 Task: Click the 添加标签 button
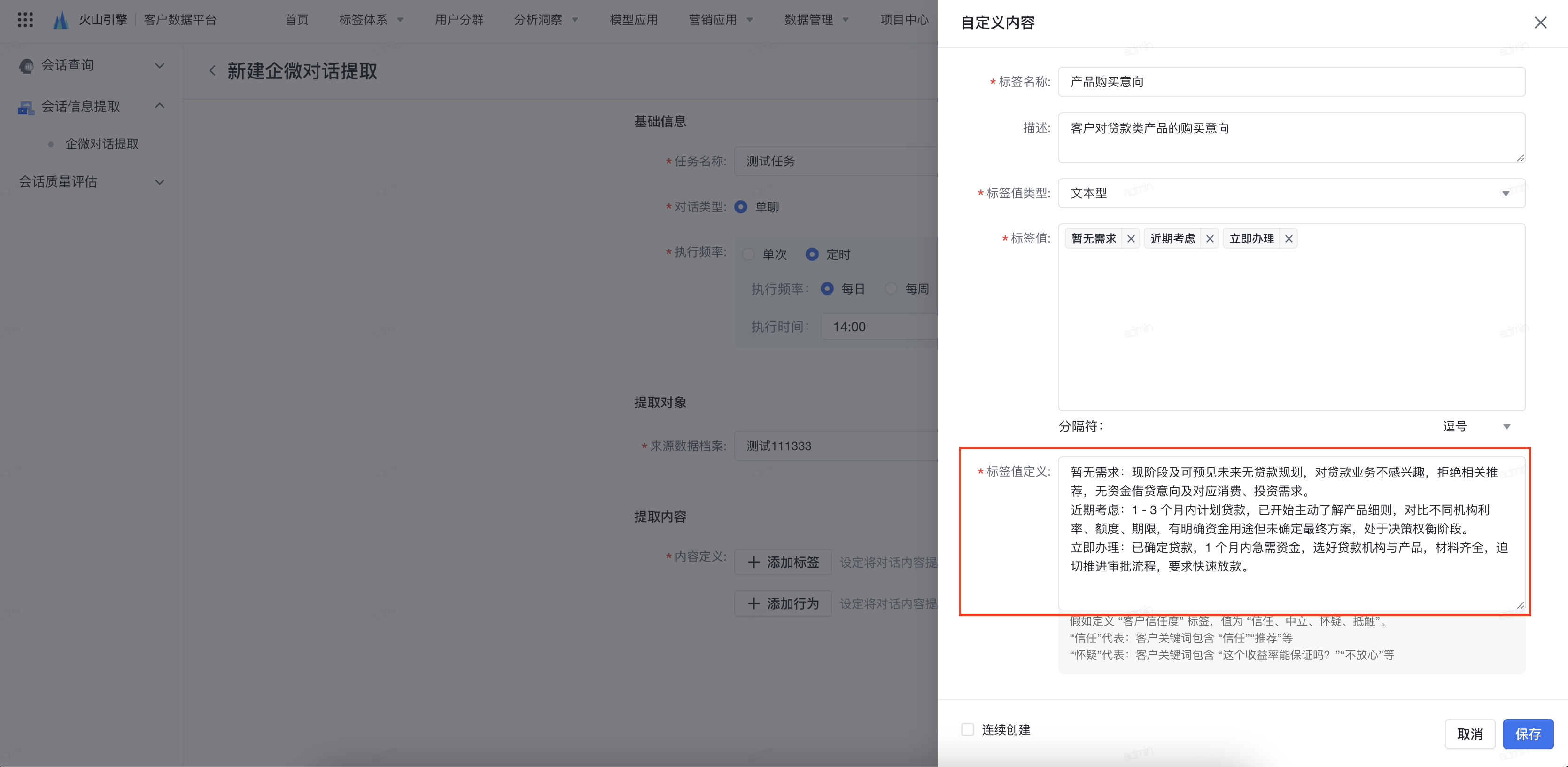783,562
